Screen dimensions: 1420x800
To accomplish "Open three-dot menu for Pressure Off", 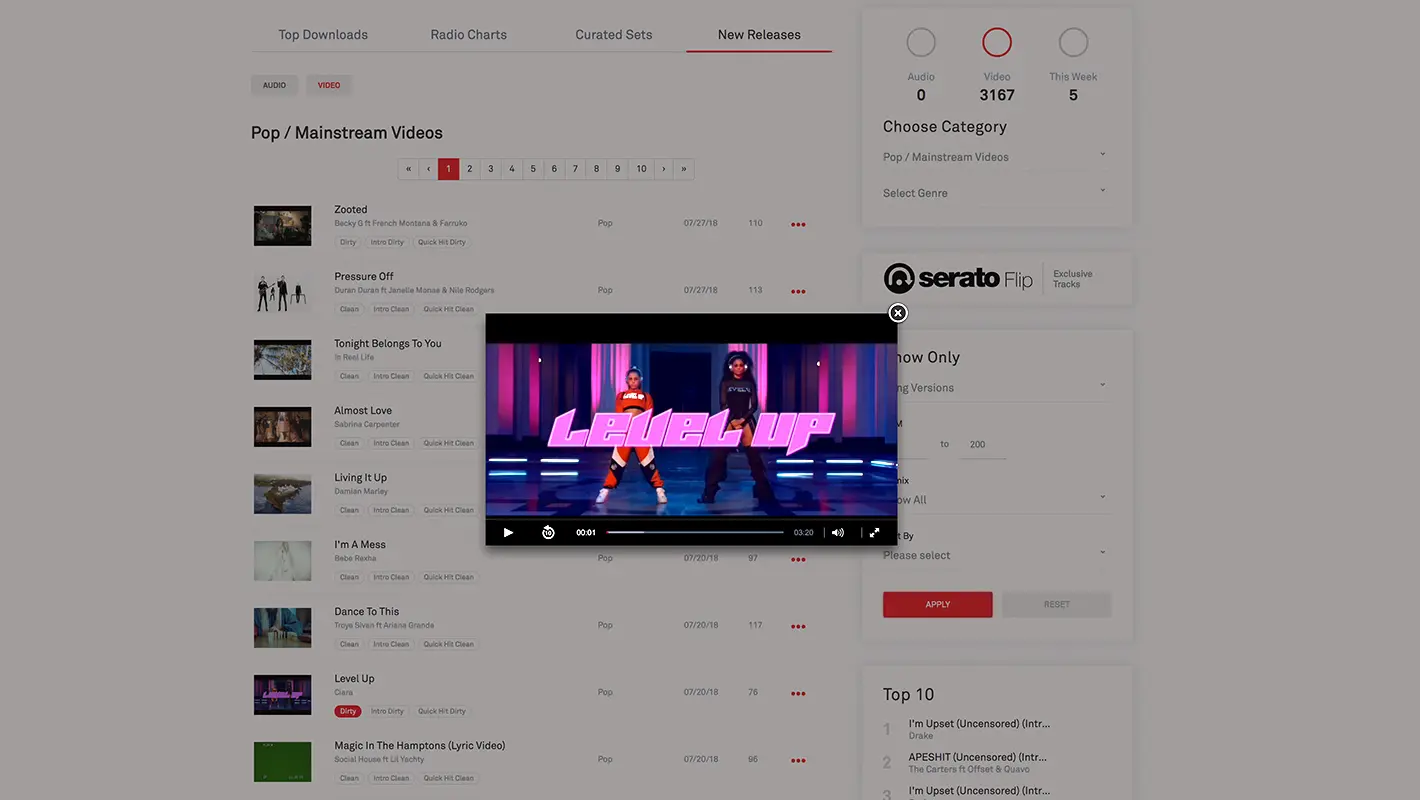I will point(798,292).
